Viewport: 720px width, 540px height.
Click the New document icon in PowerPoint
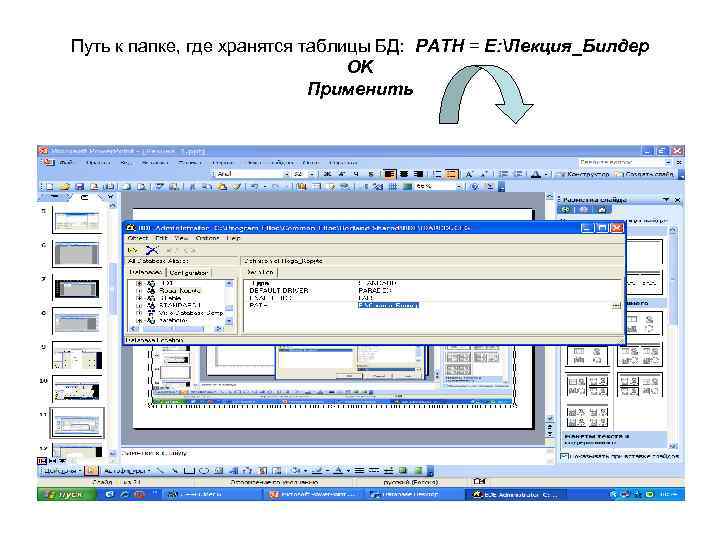pyautogui.click(x=50, y=187)
